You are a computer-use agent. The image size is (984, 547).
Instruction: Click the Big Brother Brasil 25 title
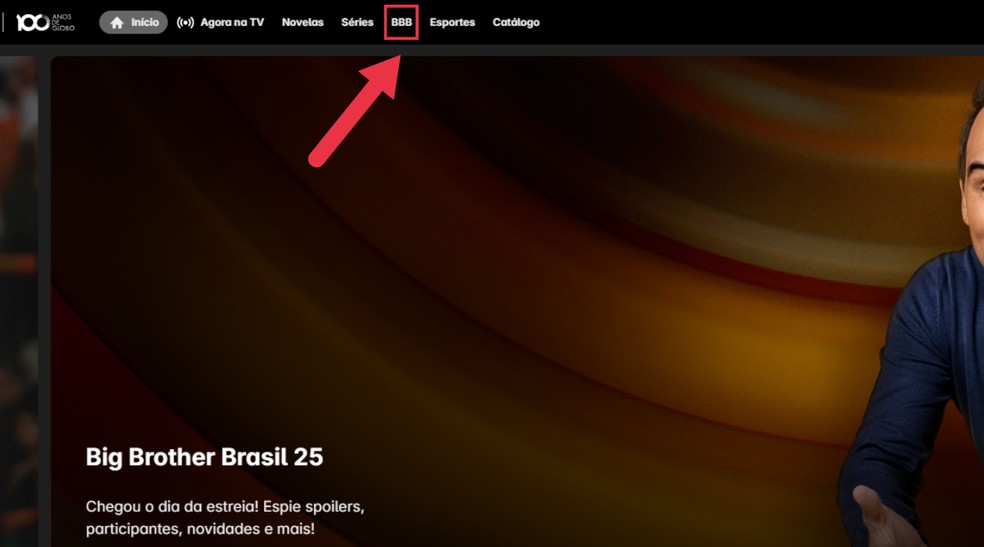coord(205,457)
